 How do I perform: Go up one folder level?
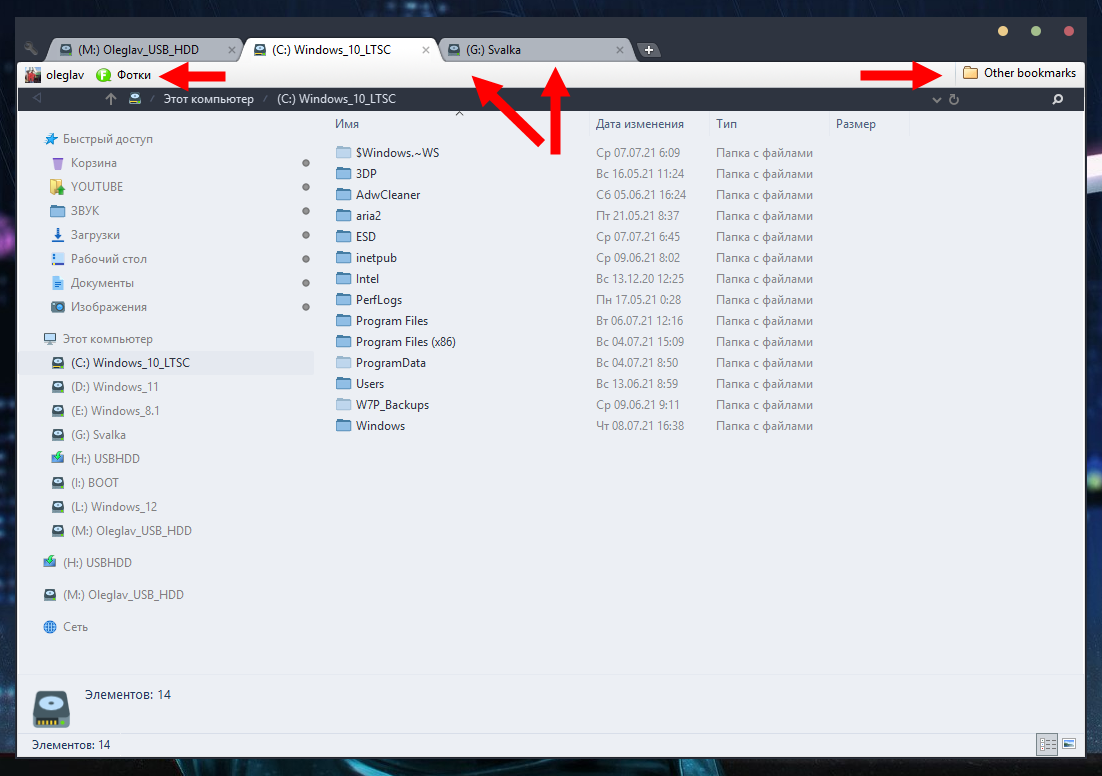click(111, 99)
